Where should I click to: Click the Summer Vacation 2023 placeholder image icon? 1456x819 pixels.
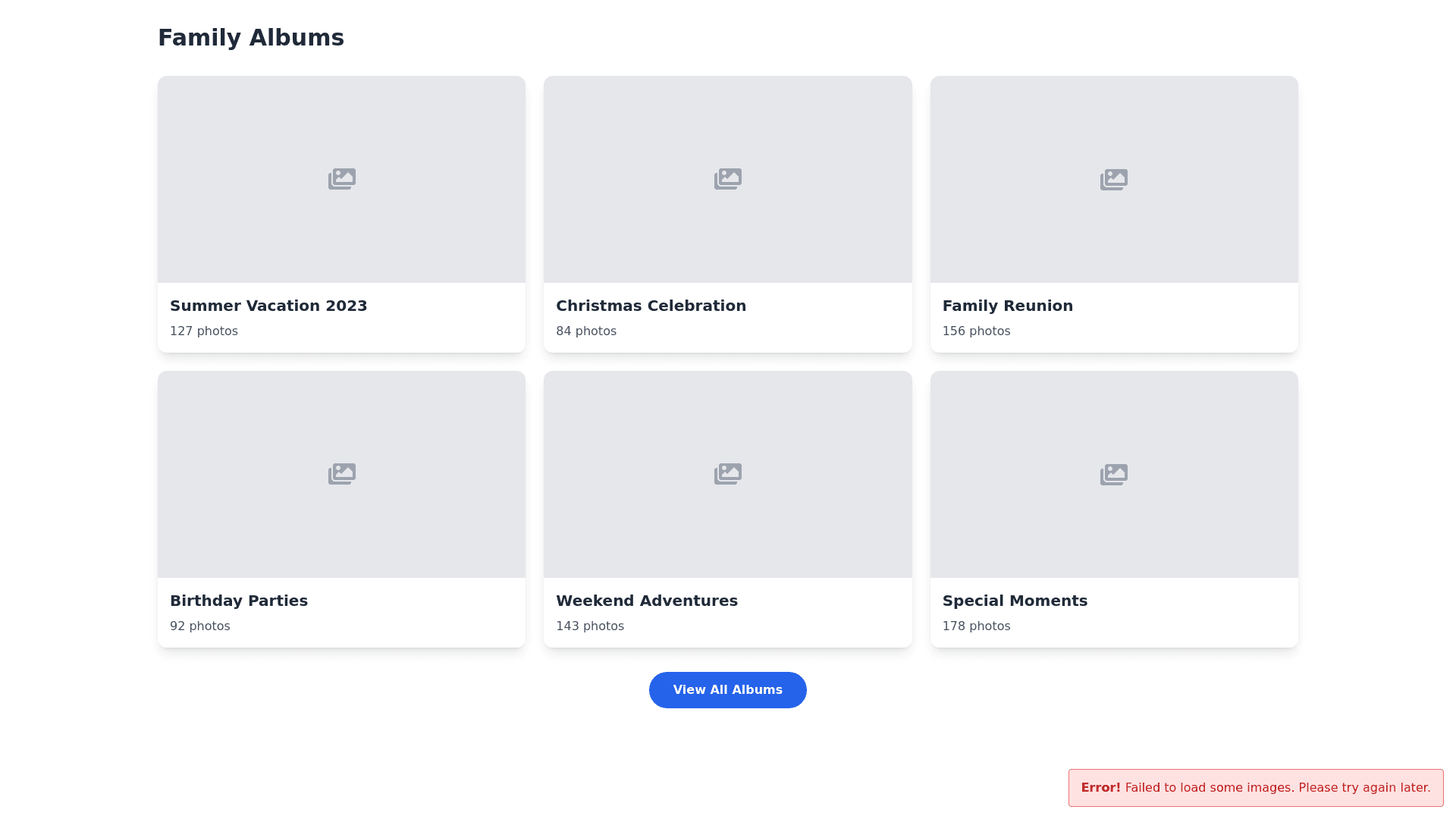[341, 179]
